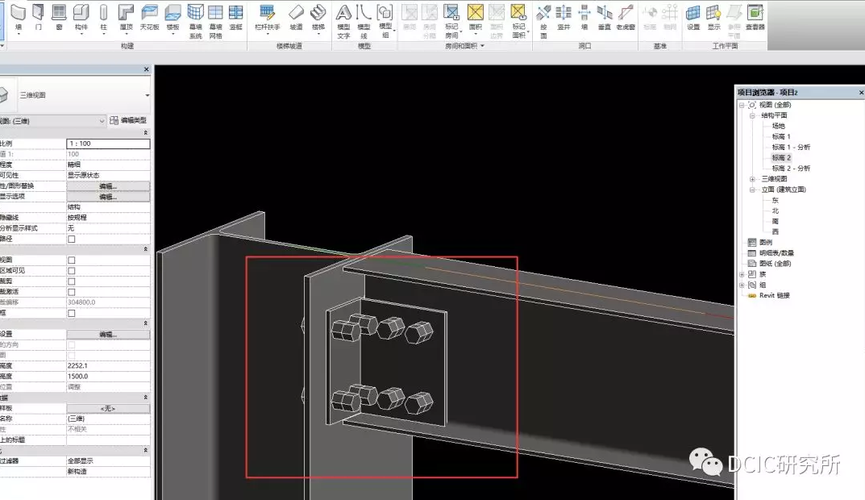Click the Show work plane (显示) icon

click(714, 17)
